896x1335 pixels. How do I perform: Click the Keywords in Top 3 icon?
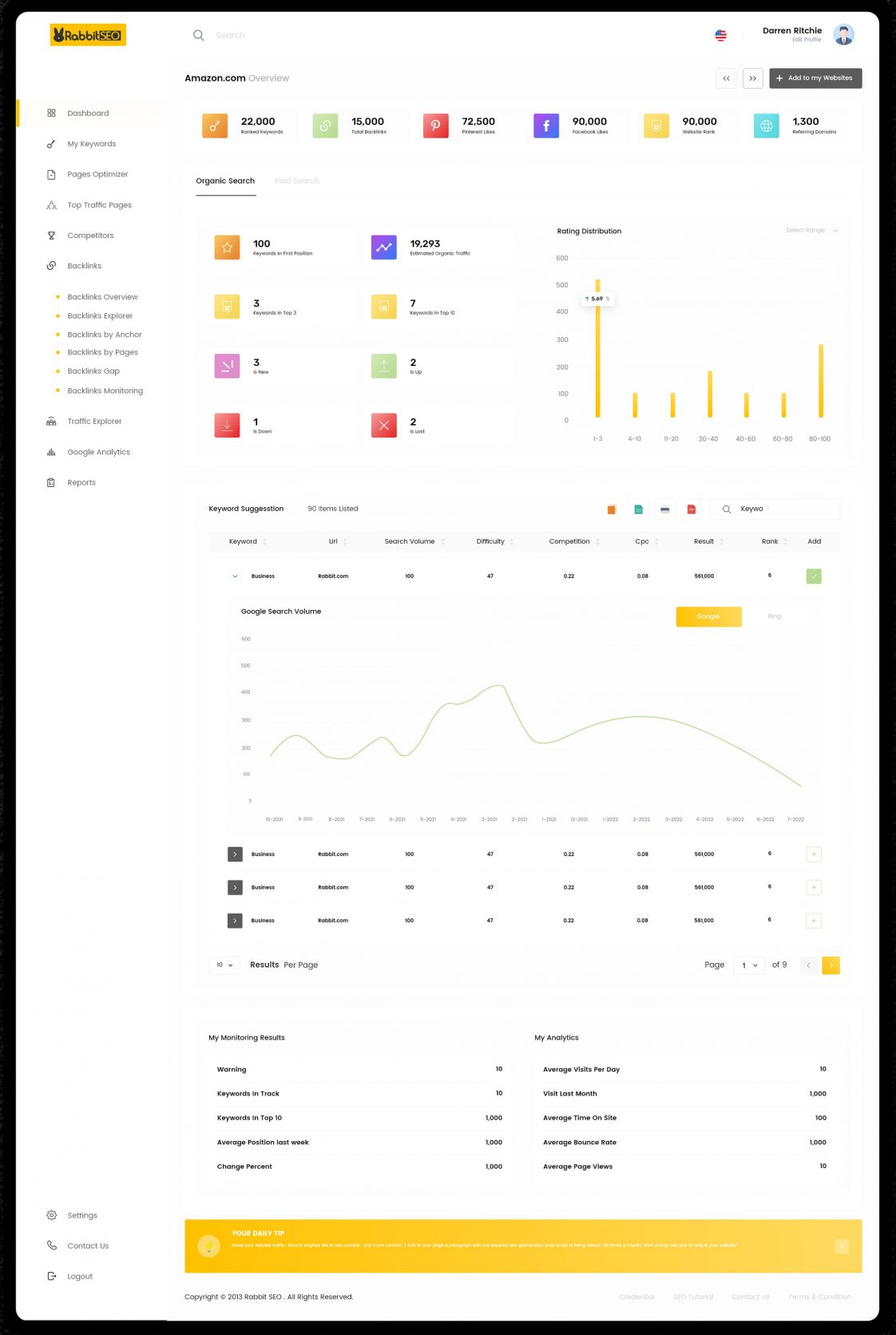(x=227, y=307)
